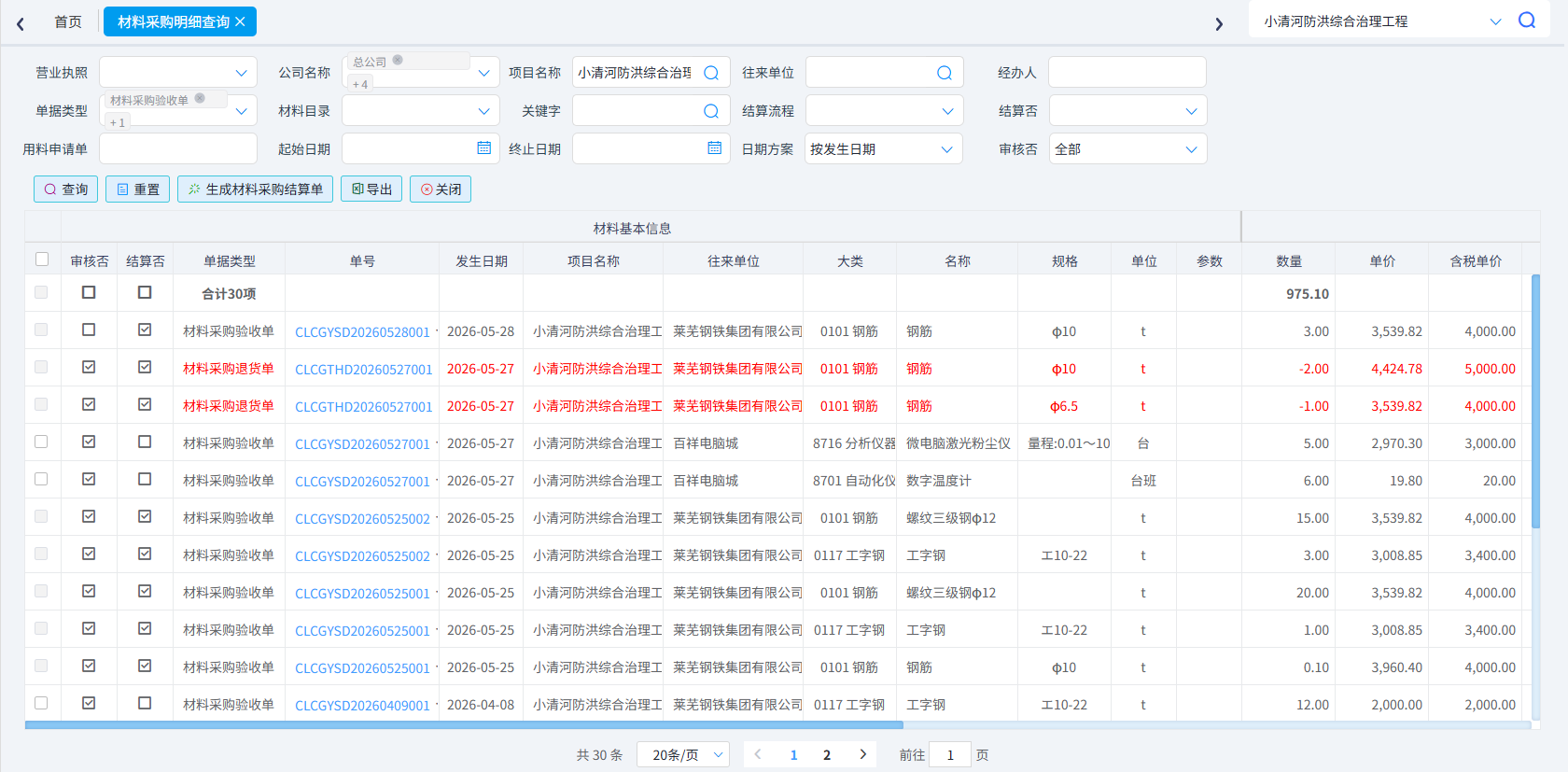Viewport: 1568px width, 772px height.
Task: Click 生成材料采购结算单 button
Action: click(x=255, y=189)
